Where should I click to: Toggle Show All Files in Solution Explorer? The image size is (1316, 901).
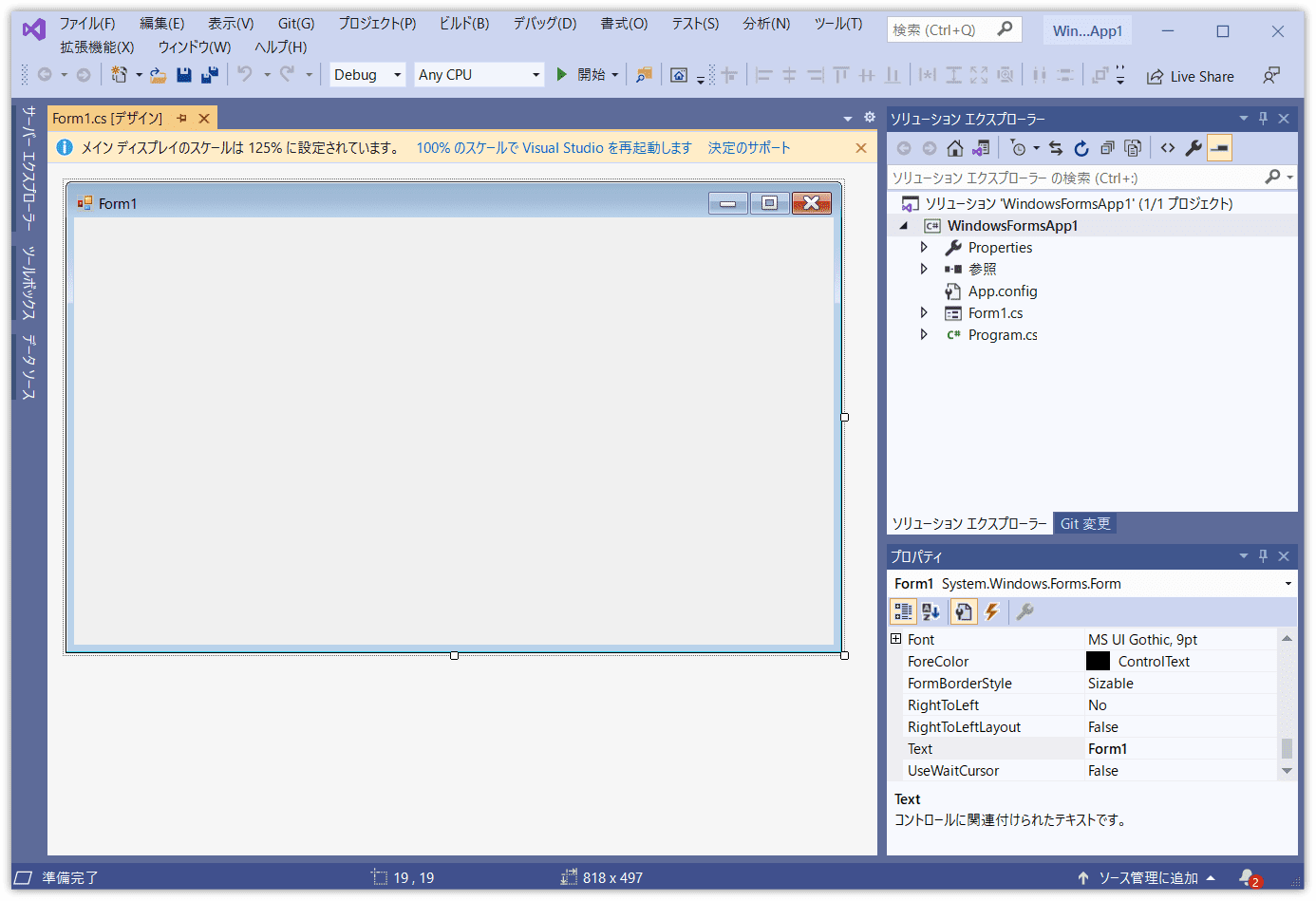click(1133, 148)
